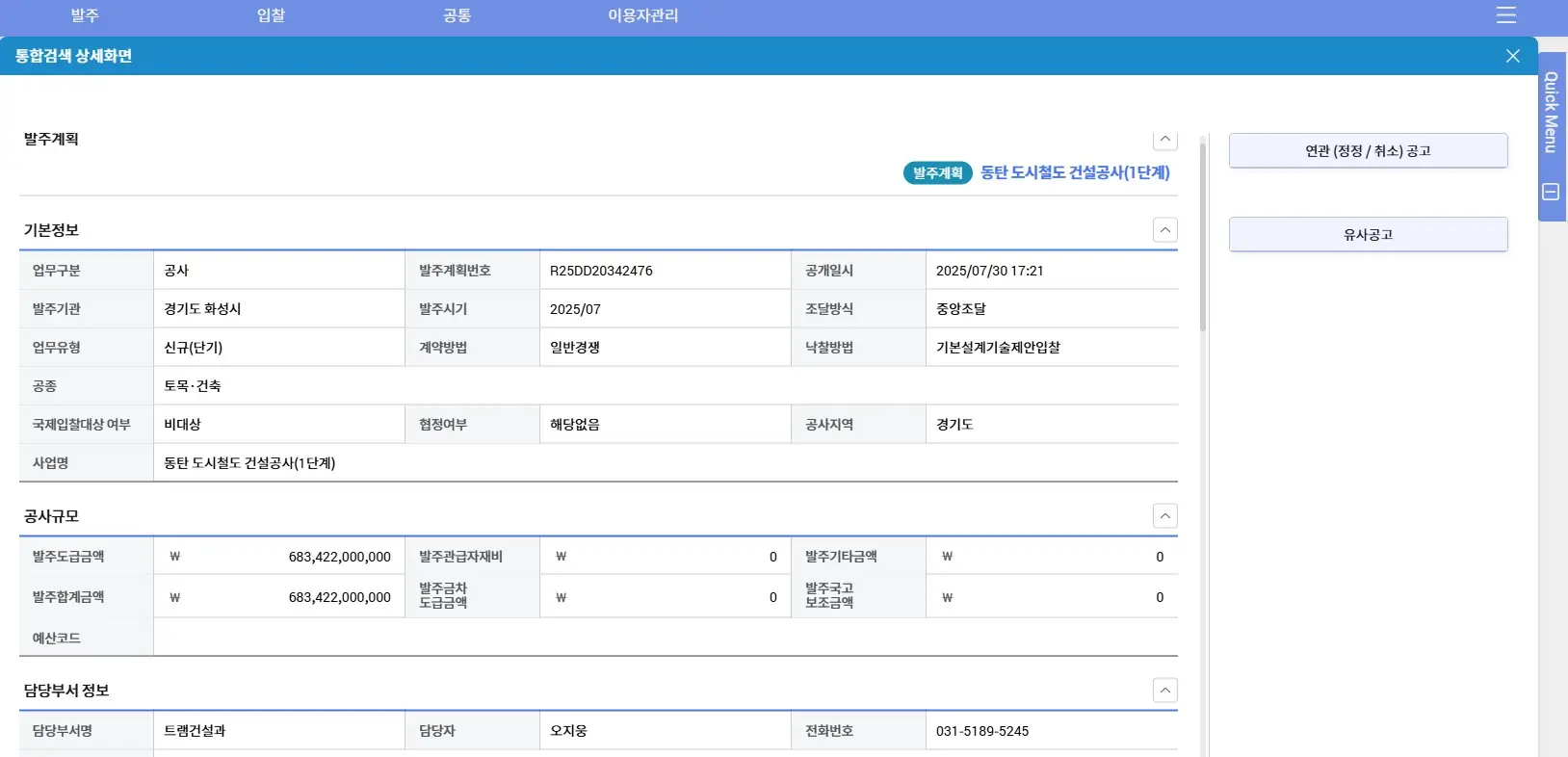Open the hamburger menu icon
The width and height of the screenshot is (1568, 757).
point(1506,15)
